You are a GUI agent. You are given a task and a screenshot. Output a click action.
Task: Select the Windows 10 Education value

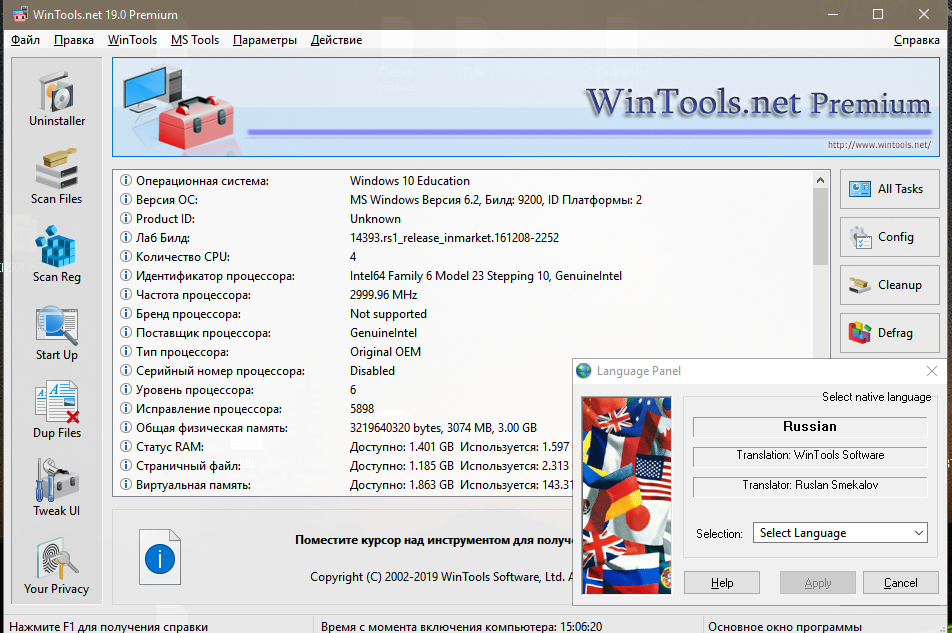pos(410,181)
